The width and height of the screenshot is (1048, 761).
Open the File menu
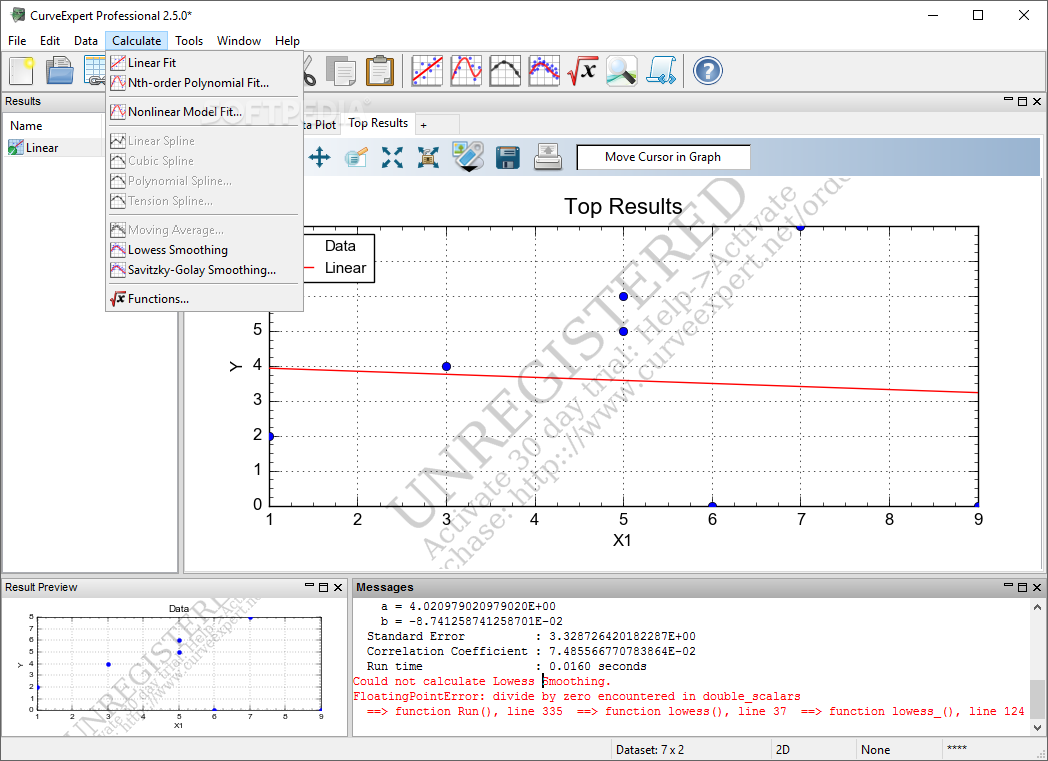pos(17,41)
